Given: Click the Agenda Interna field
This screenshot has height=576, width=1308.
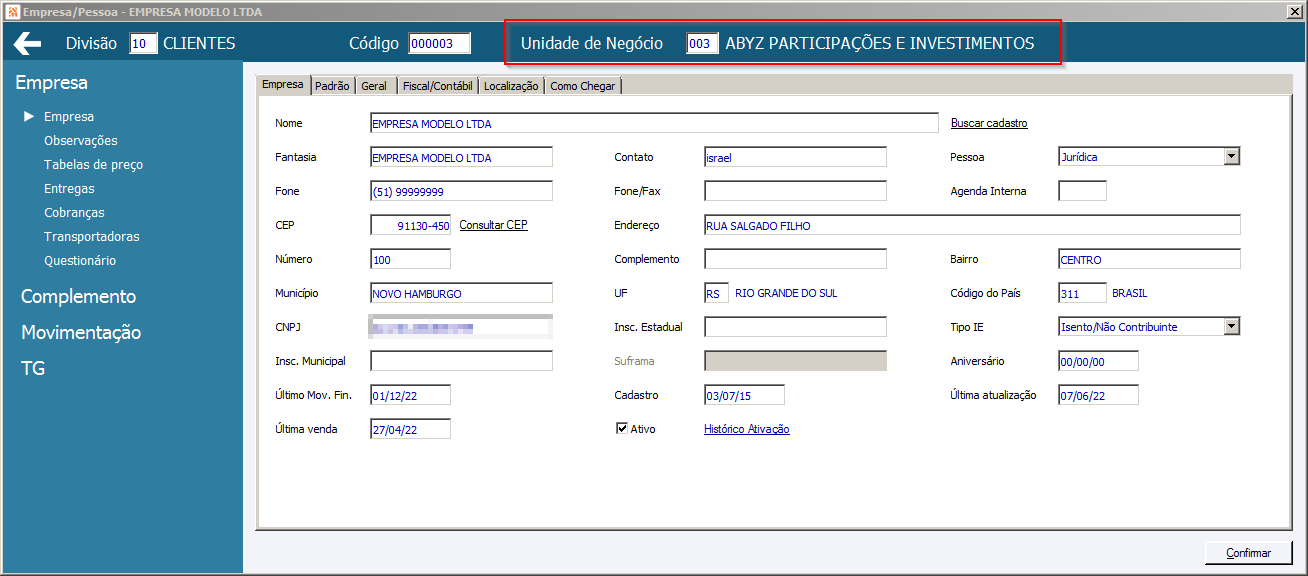Looking at the screenshot, I should click(1082, 191).
